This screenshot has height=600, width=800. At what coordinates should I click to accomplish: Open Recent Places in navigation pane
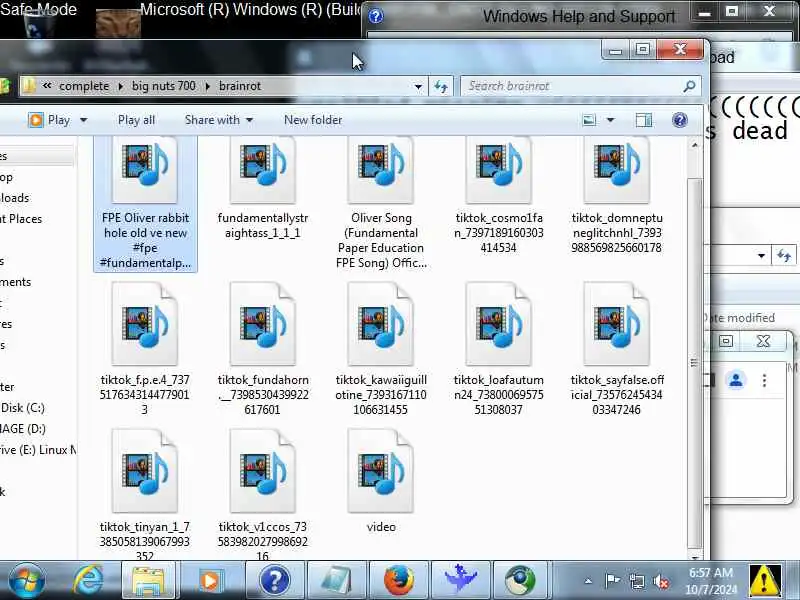tap(21, 219)
